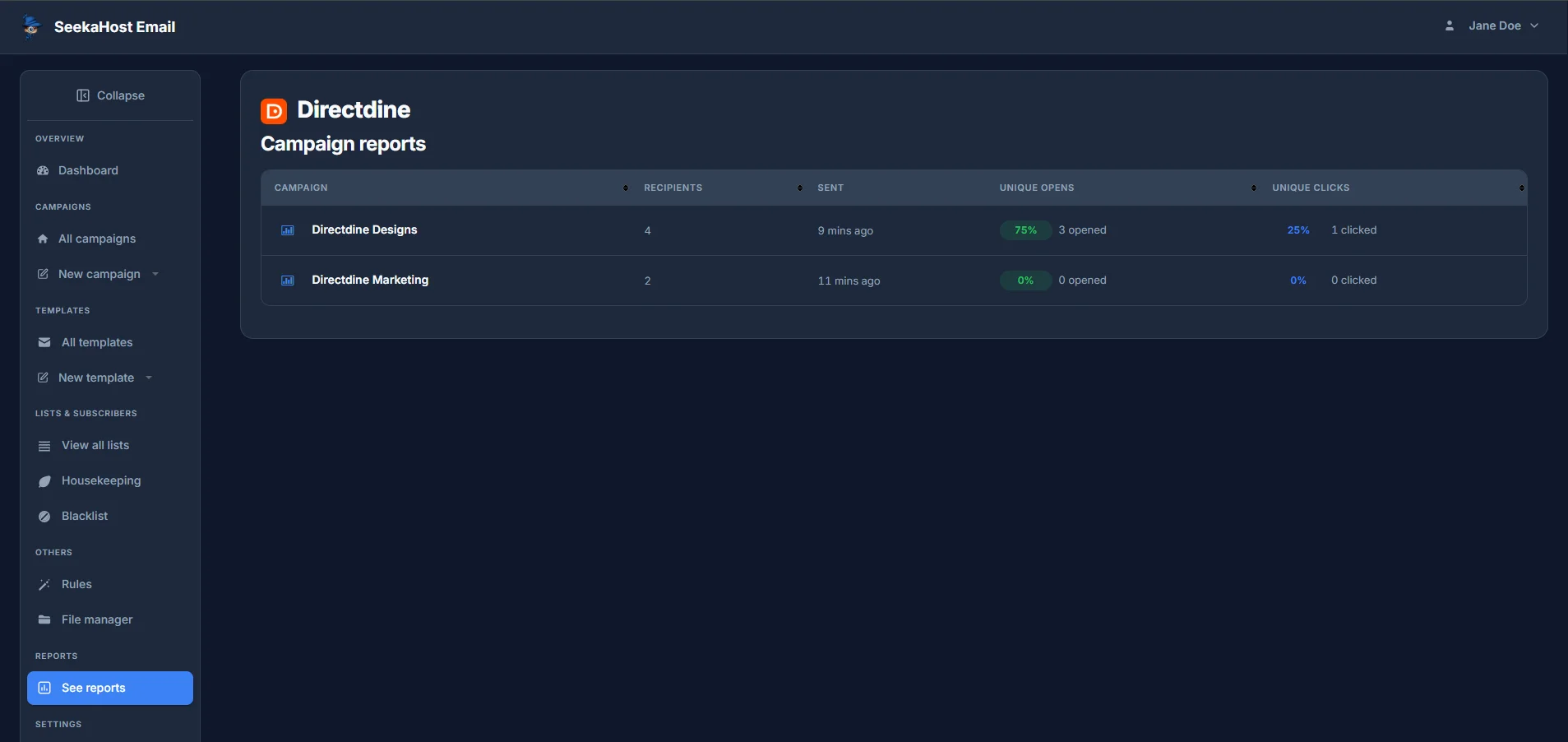Click the View all lists icon

tap(44, 446)
